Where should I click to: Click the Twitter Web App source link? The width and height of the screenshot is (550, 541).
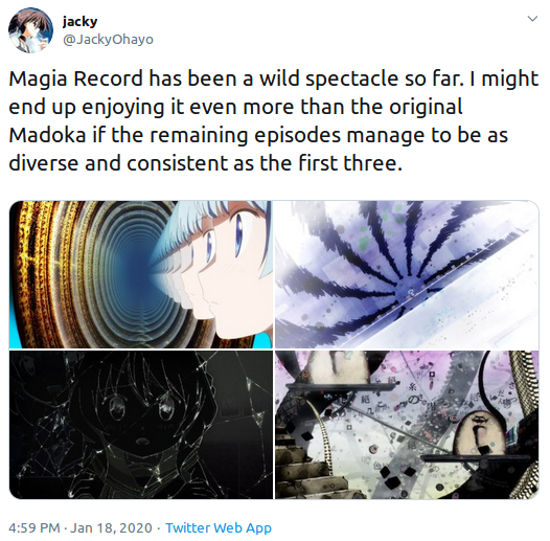[x=219, y=528]
